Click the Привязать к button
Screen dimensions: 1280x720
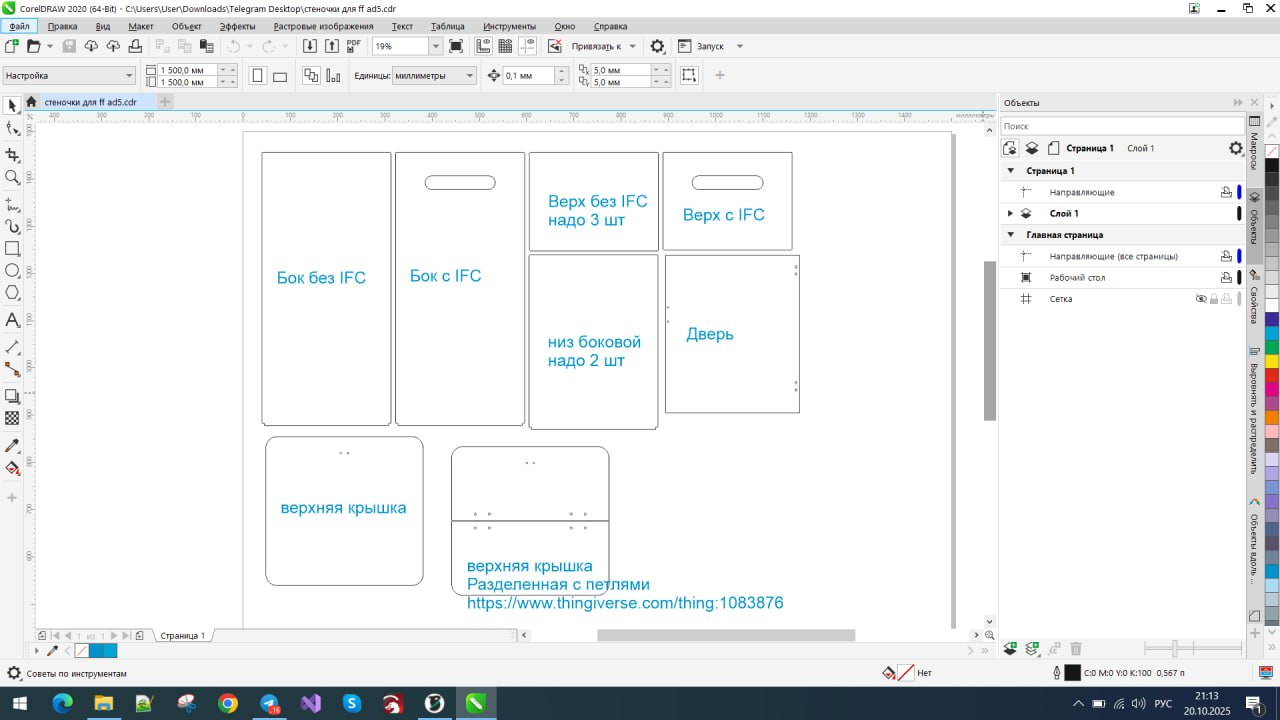[596, 46]
